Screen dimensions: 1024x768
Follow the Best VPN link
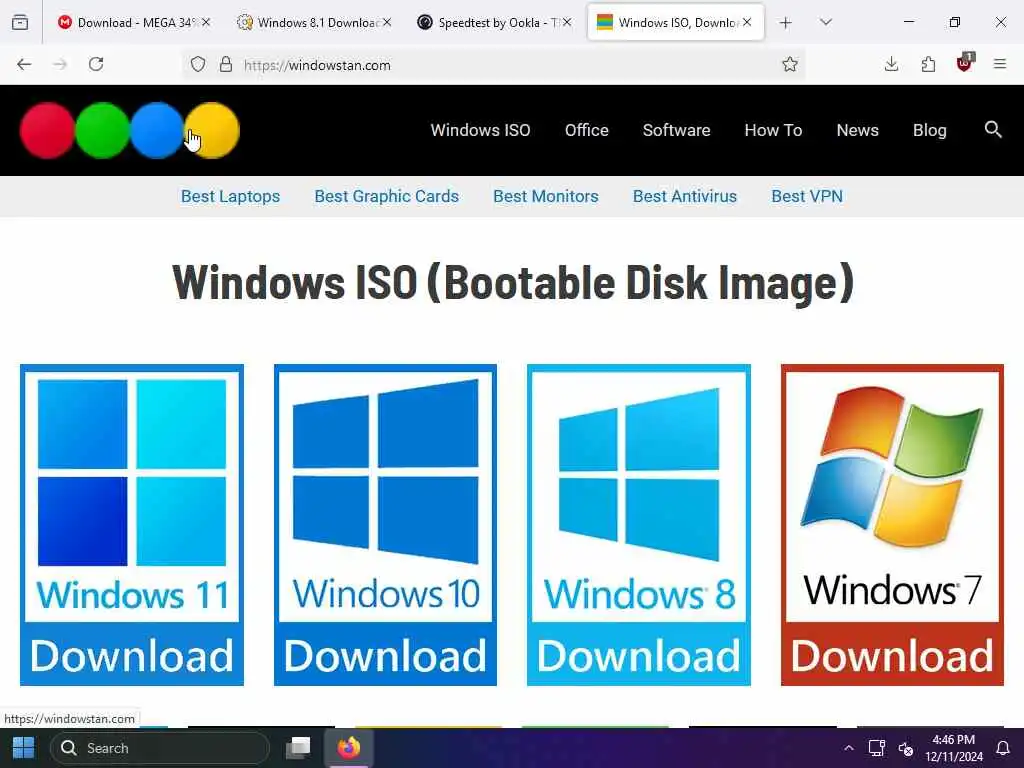[807, 196]
